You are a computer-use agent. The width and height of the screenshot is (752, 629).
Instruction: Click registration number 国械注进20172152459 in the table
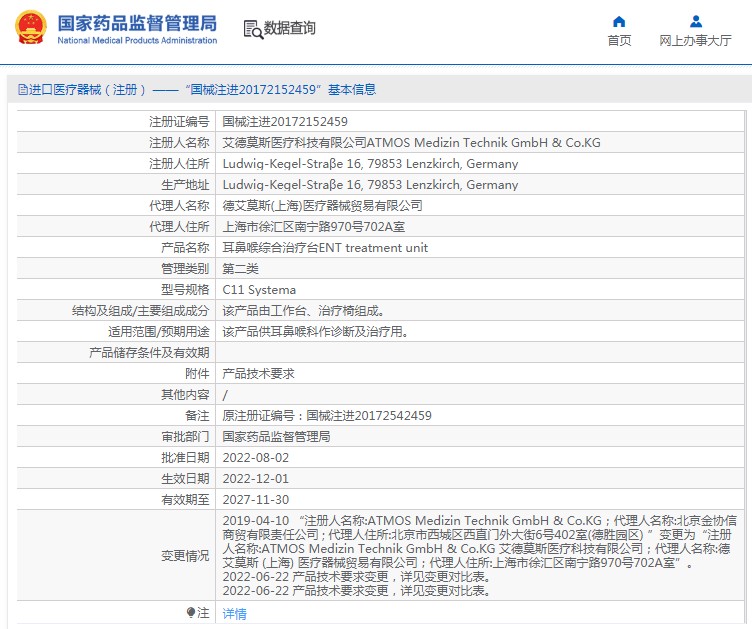click(x=285, y=122)
